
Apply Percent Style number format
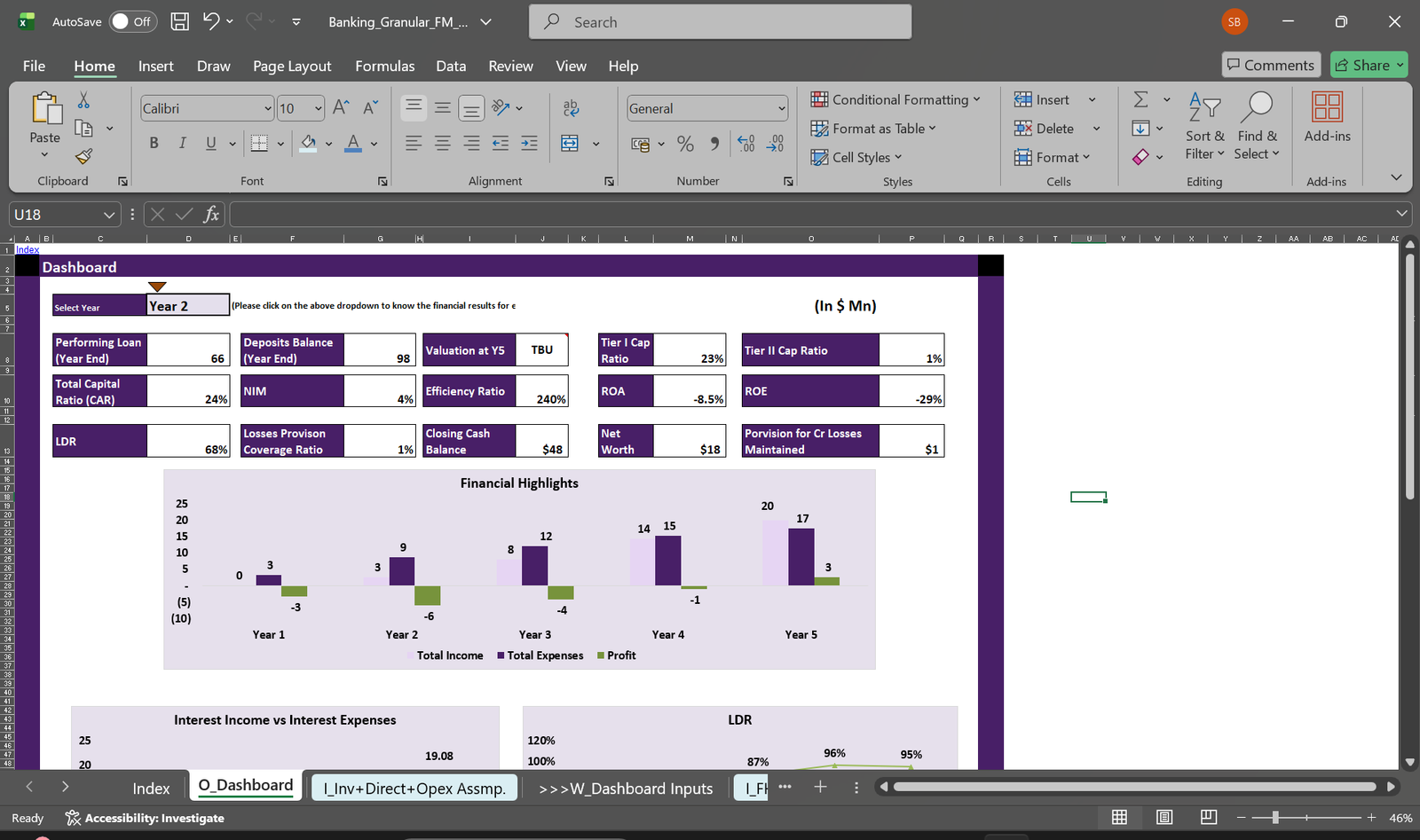click(685, 143)
